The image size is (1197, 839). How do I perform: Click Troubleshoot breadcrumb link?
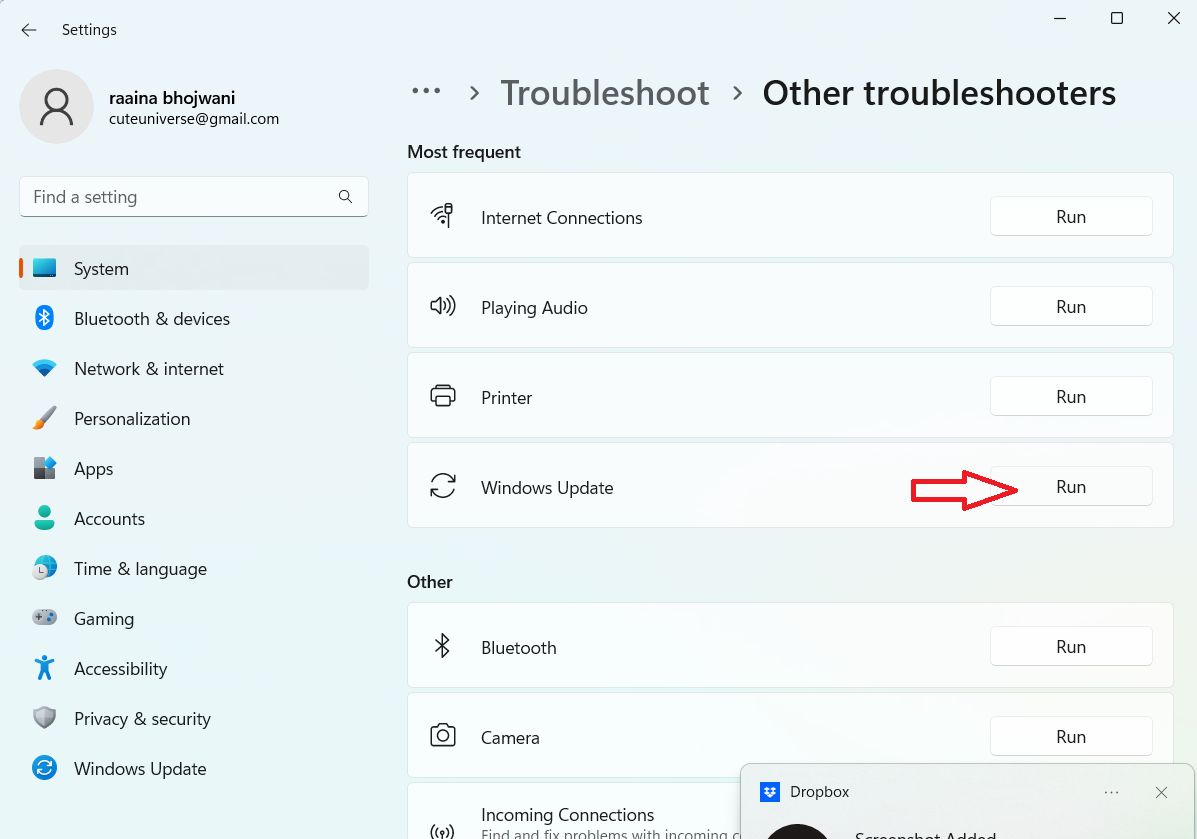(x=605, y=93)
